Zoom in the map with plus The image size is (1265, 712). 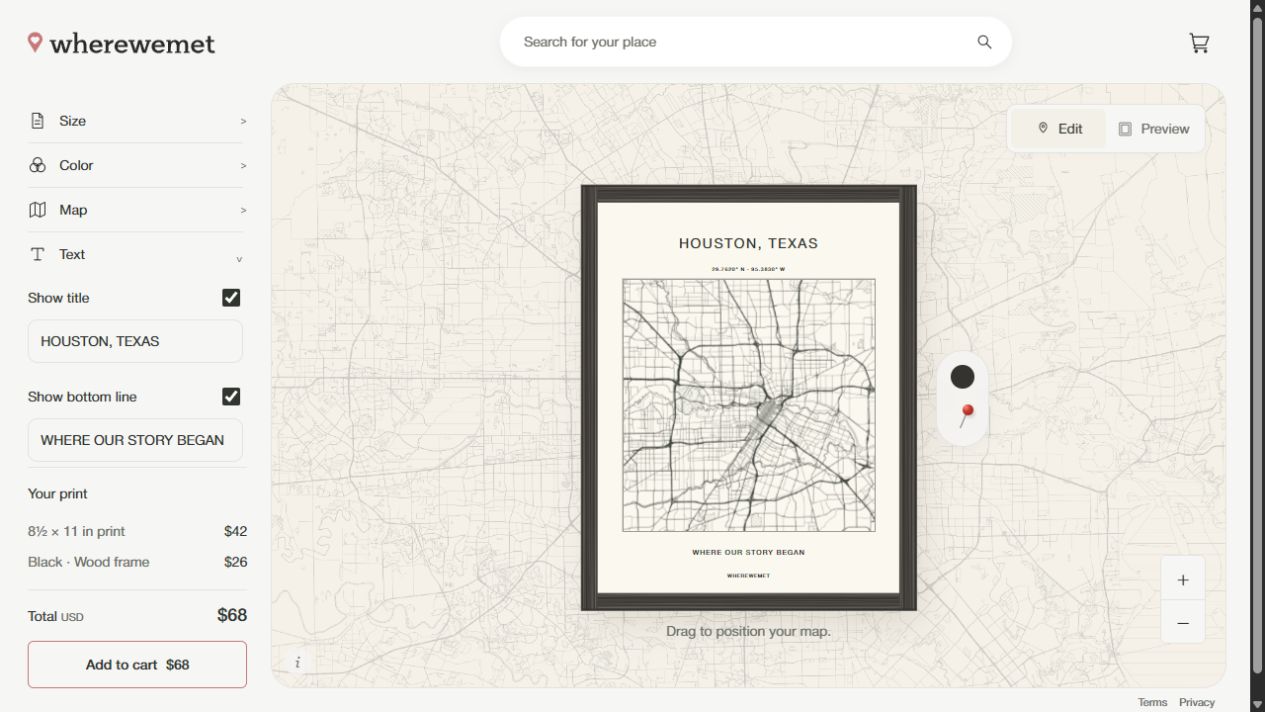click(1183, 580)
